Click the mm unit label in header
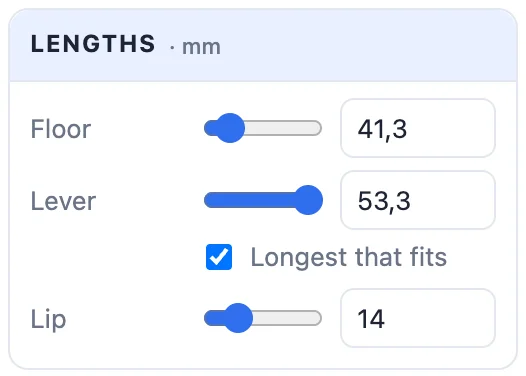 pyautogui.click(x=201, y=47)
